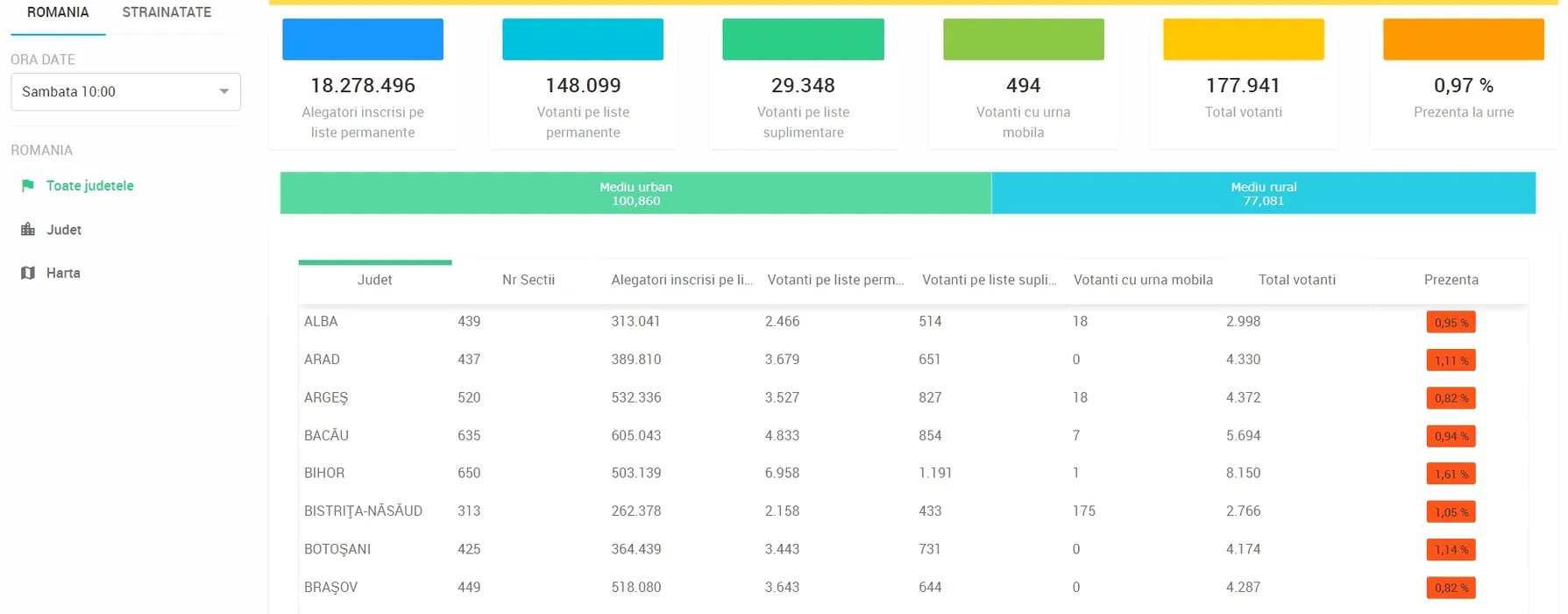This screenshot has height=614, width=1568.
Task: Open the Sambata 10:00 dropdown arrow
Action: coord(223,92)
